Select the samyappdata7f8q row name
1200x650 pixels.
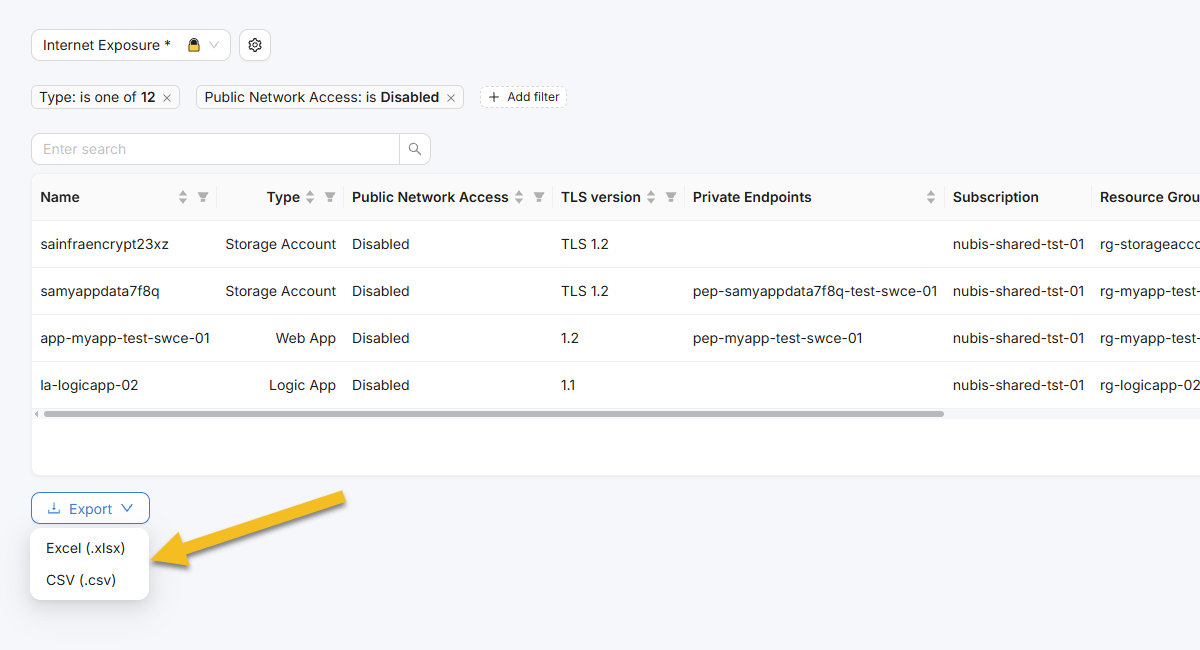[x=100, y=291]
